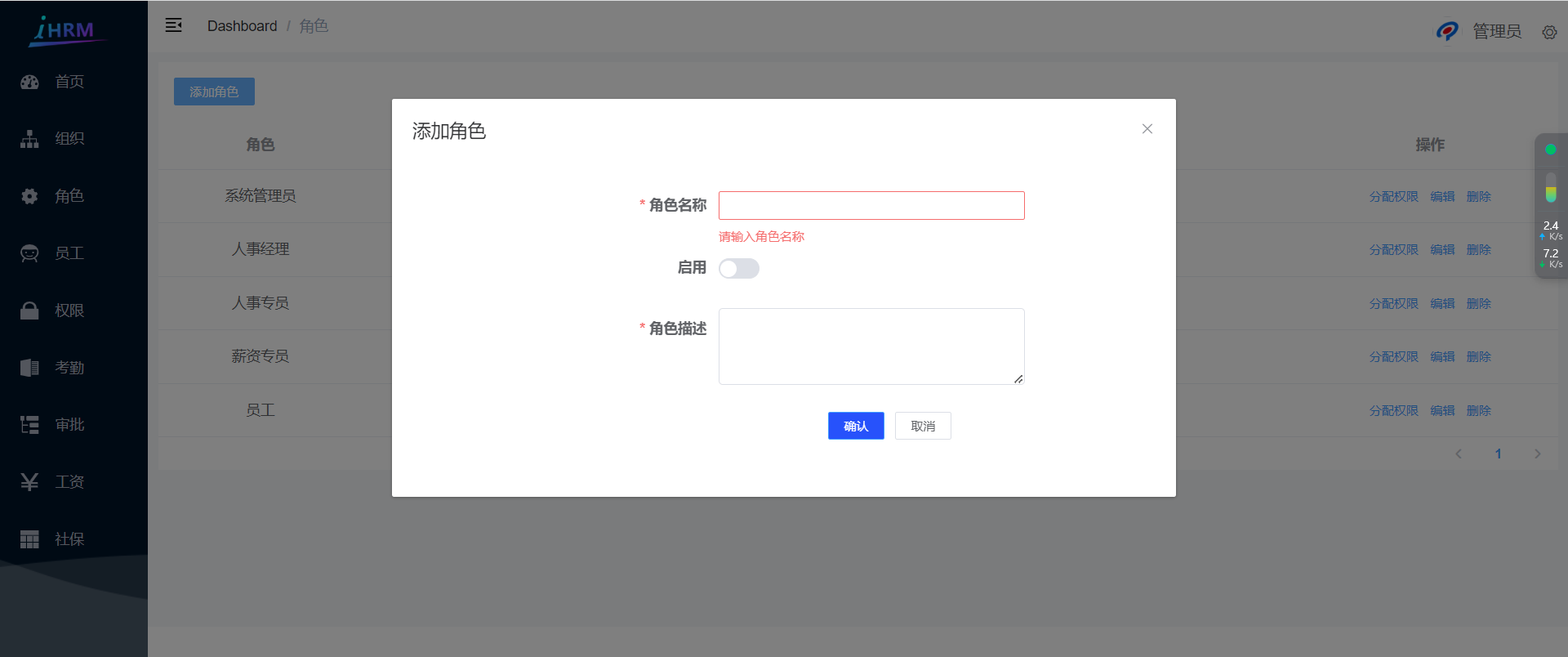Click the administrator avatar icon
The height and width of the screenshot is (657, 1568).
pos(1447,31)
